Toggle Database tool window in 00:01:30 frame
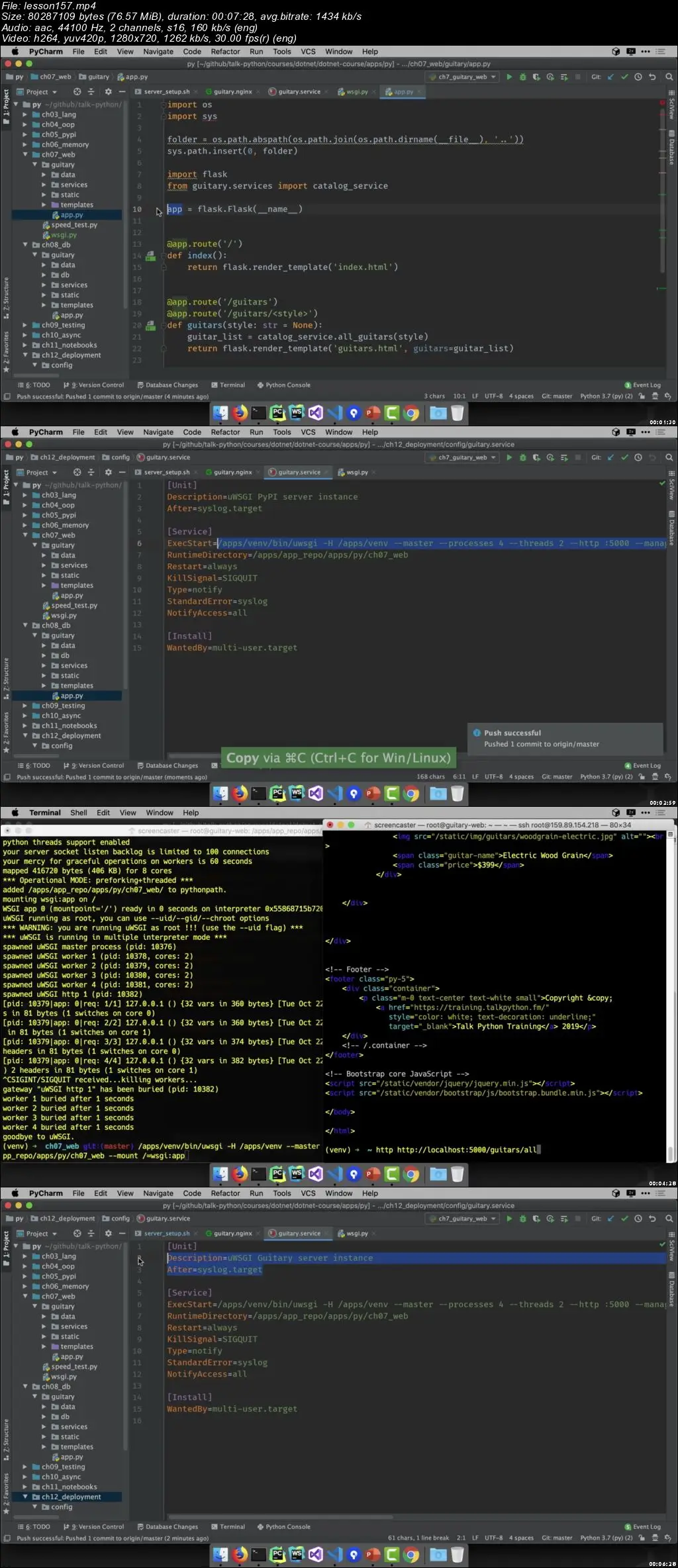 pyautogui.click(x=671, y=147)
